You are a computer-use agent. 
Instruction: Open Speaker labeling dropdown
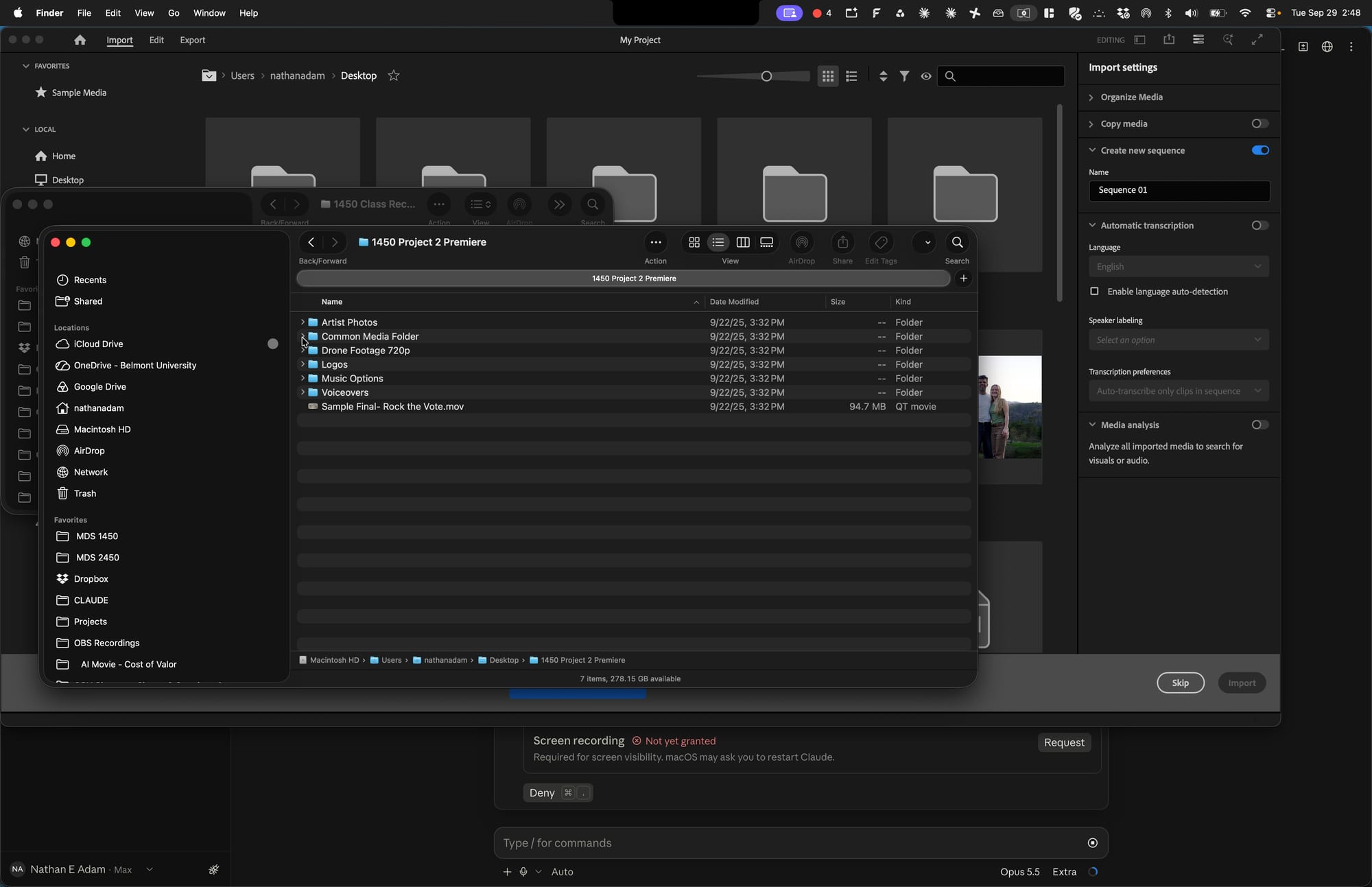tap(1179, 340)
